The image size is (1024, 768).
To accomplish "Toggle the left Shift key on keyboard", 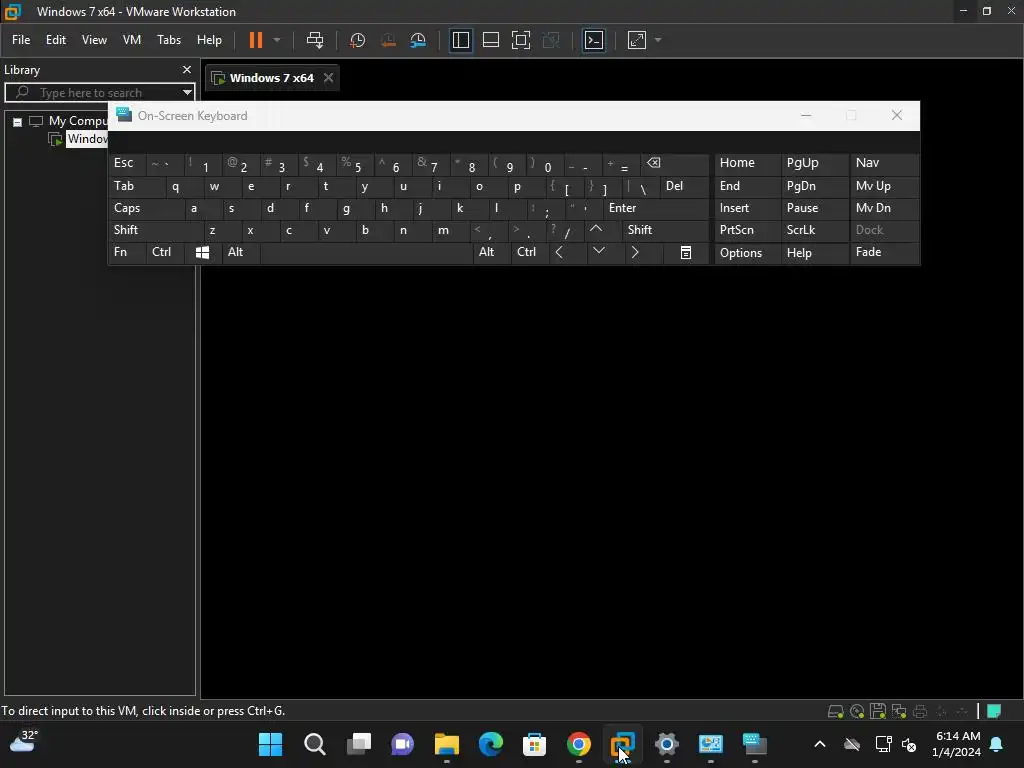I will coord(155,230).
